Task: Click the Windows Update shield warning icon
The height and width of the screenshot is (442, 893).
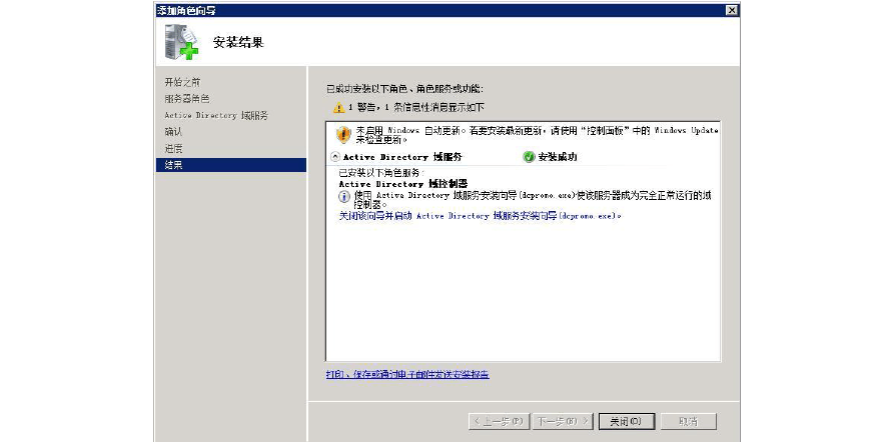Action: tap(343, 134)
